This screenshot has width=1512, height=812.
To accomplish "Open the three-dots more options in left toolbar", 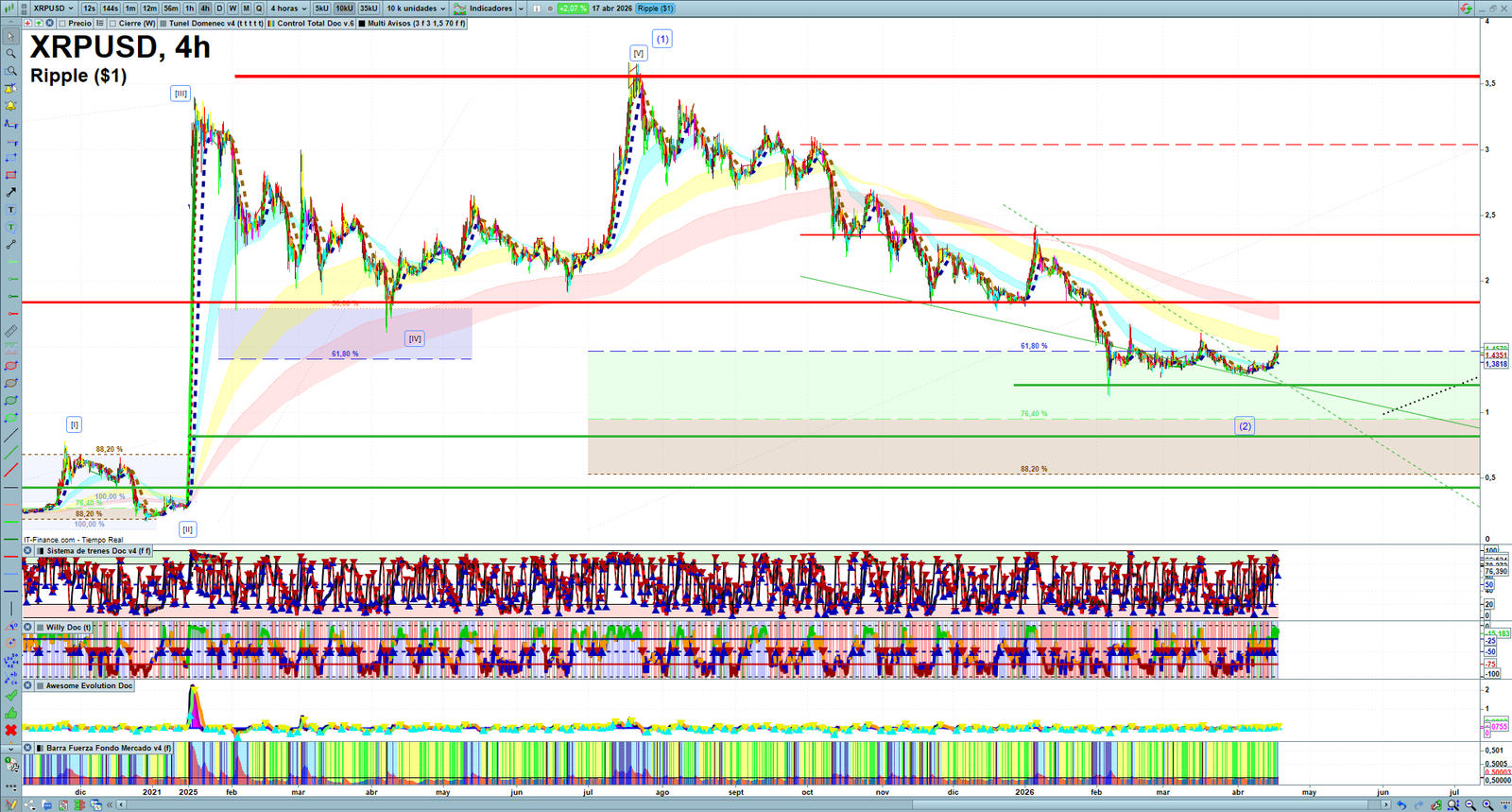I will point(10,786).
